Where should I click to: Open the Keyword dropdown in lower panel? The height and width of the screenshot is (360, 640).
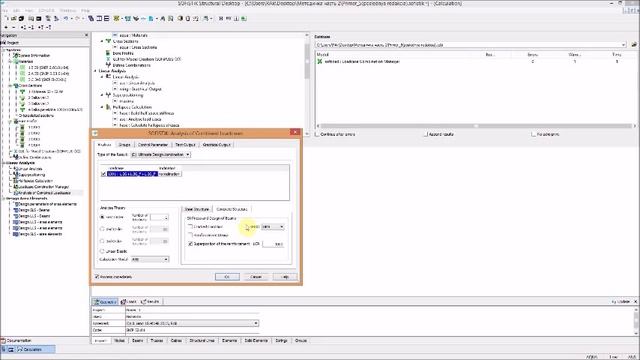click(x=256, y=323)
